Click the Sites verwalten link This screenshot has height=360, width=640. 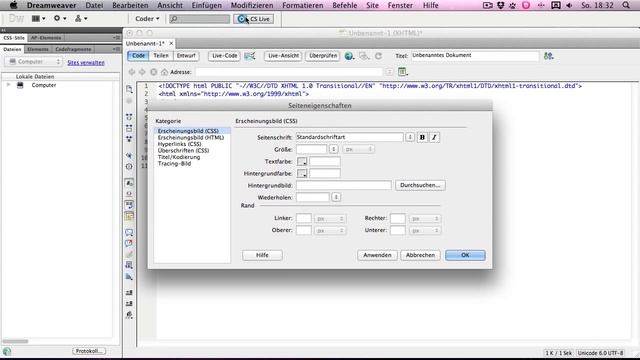[x=86, y=62]
